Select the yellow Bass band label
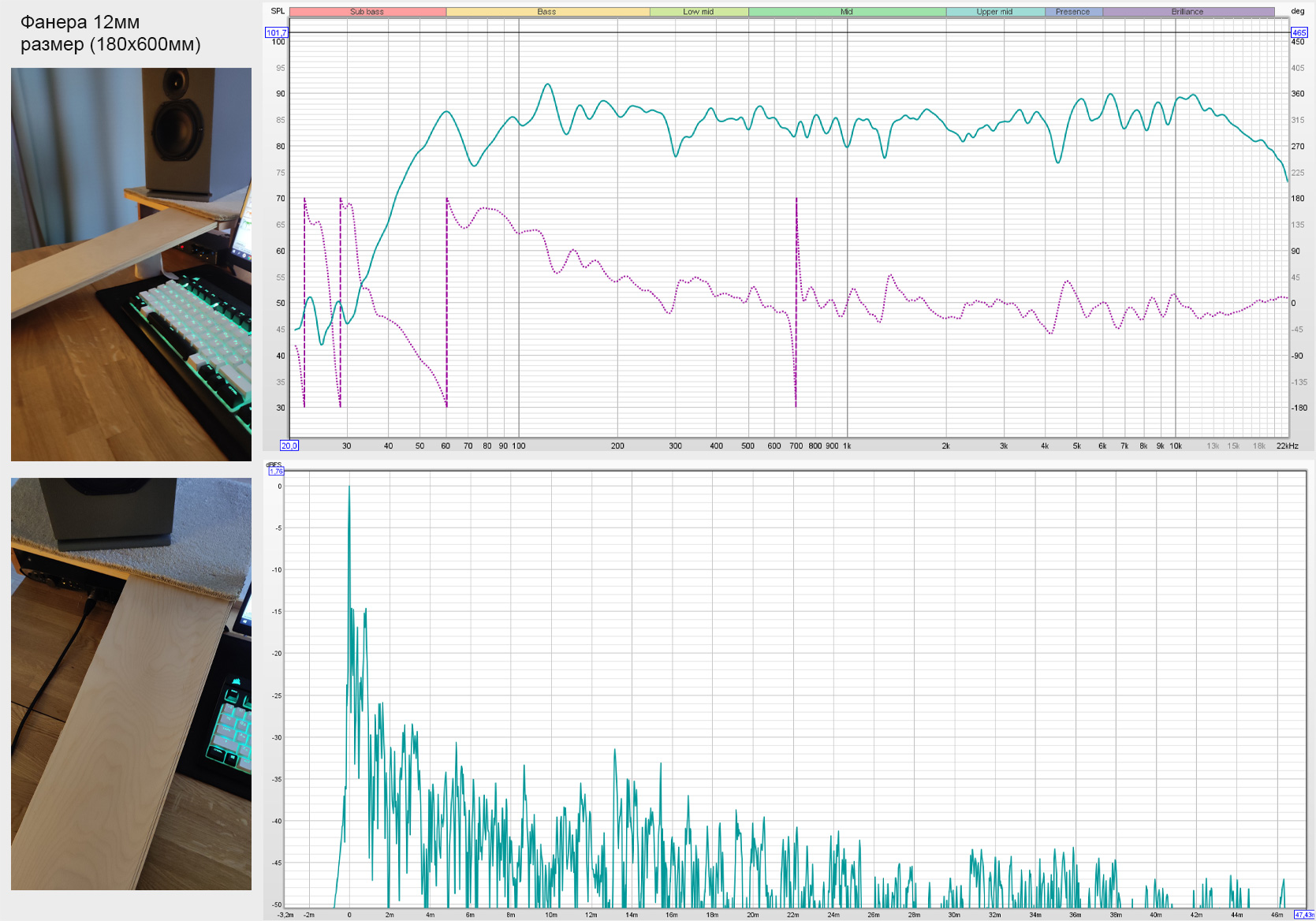The image size is (1316, 921). pyautogui.click(x=547, y=12)
